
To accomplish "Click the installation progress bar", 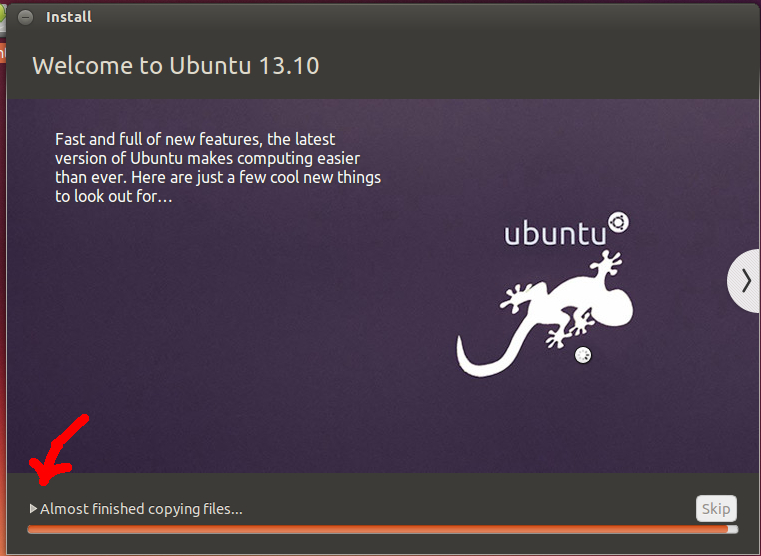I will pos(382,529).
